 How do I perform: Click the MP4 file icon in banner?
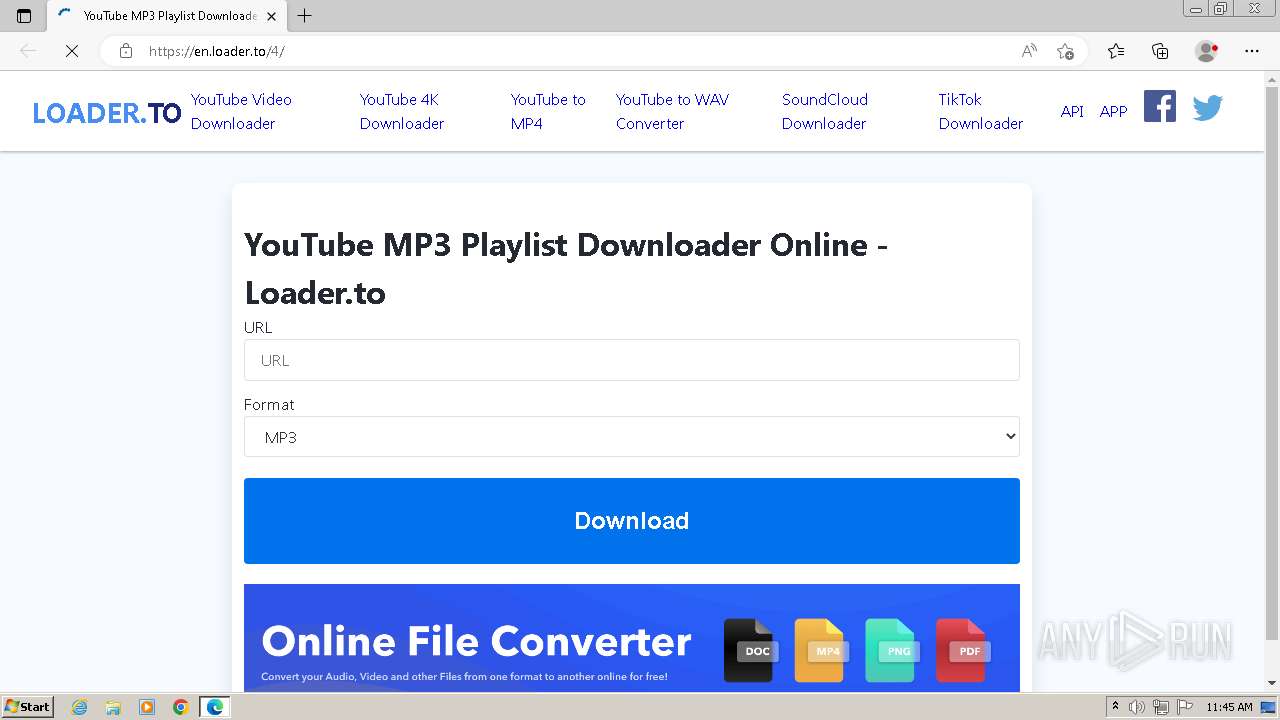click(820, 650)
